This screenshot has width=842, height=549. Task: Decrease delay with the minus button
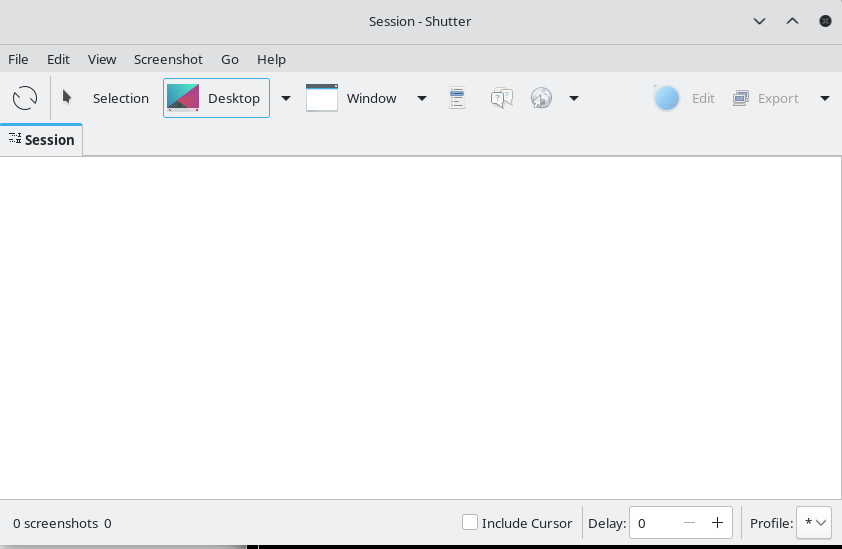tap(689, 523)
